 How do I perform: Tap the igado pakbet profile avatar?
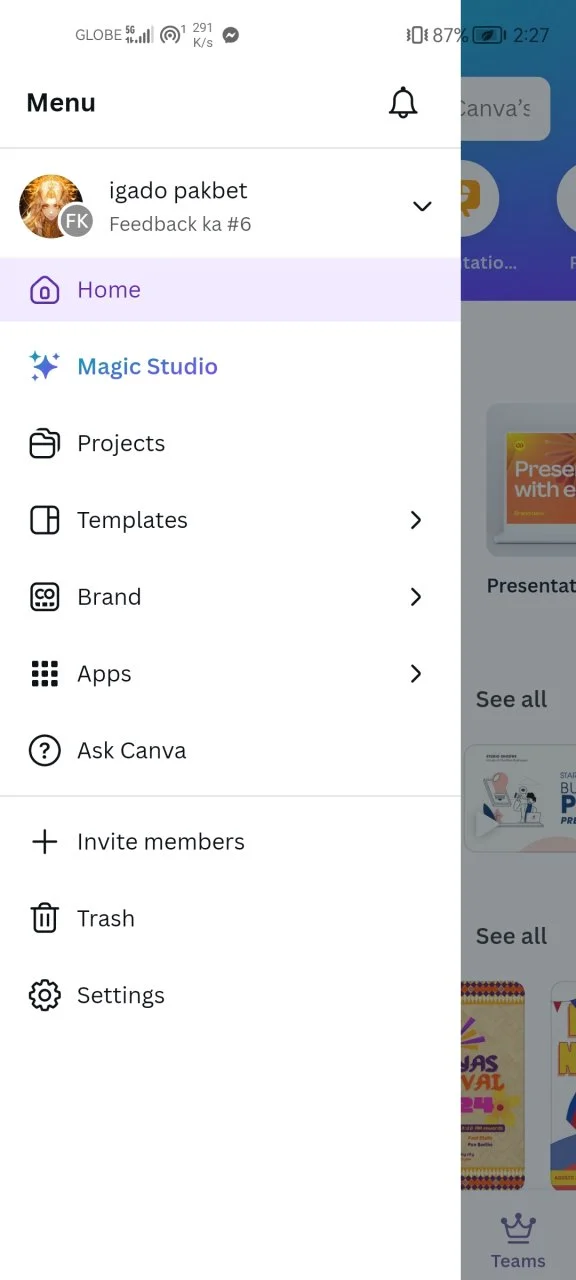(51, 206)
